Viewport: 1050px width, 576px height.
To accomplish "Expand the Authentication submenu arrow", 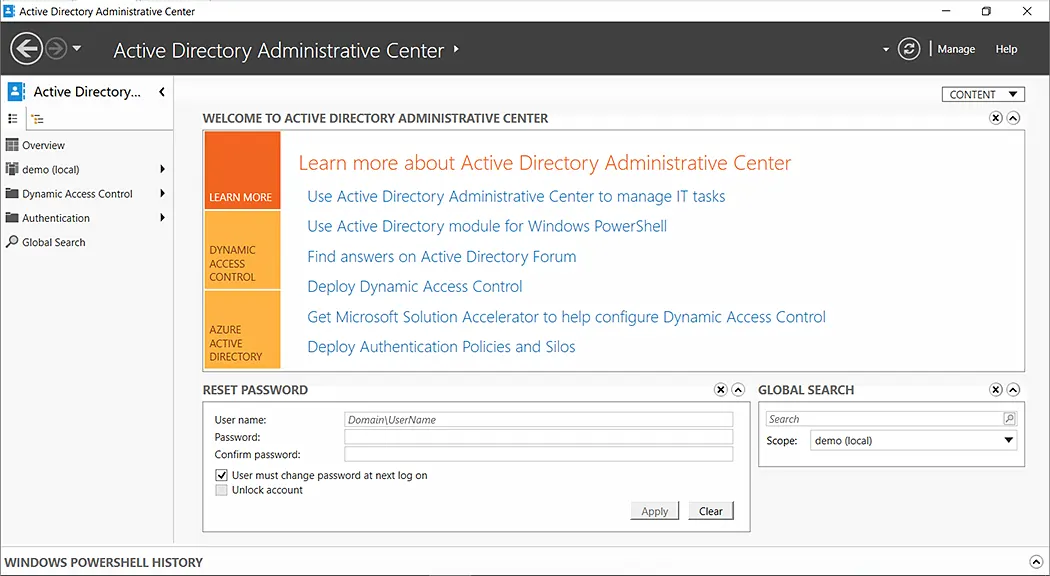I will [162, 218].
